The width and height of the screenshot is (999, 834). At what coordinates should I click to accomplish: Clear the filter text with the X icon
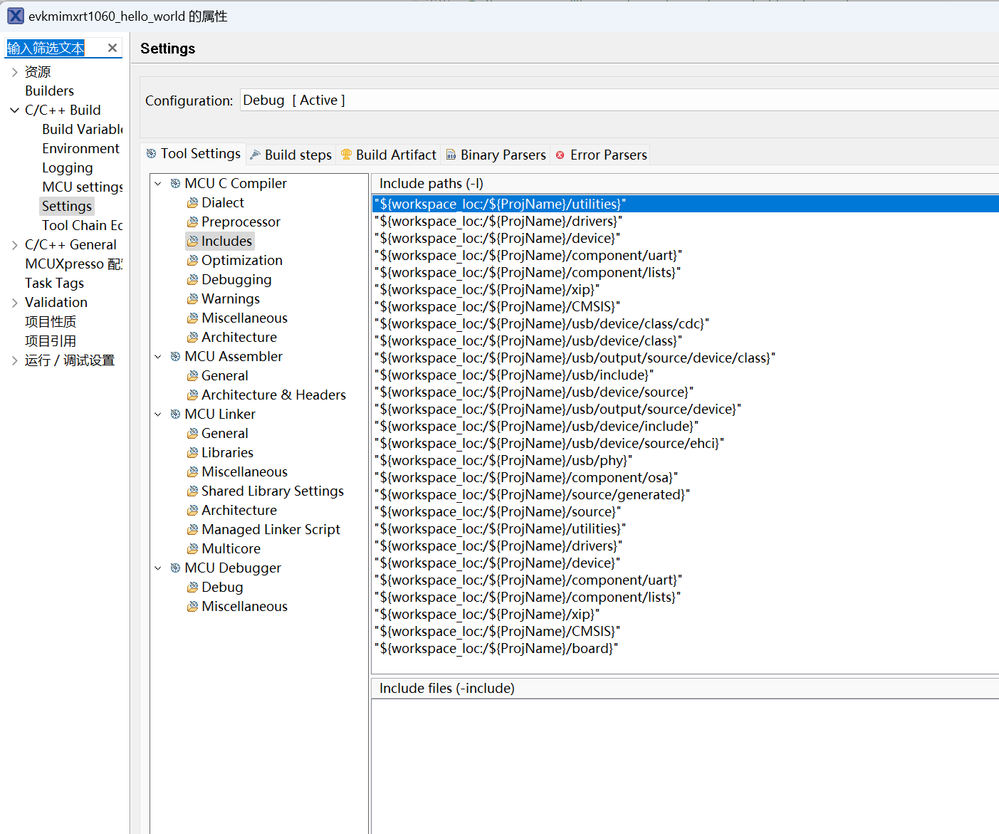pos(112,48)
